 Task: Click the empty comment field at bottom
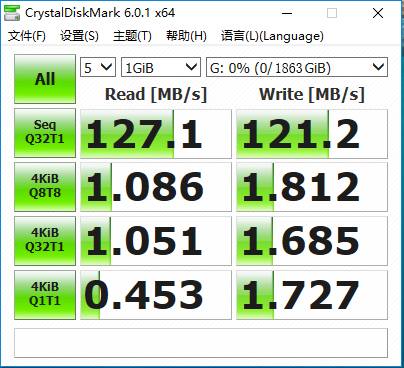[201, 343]
